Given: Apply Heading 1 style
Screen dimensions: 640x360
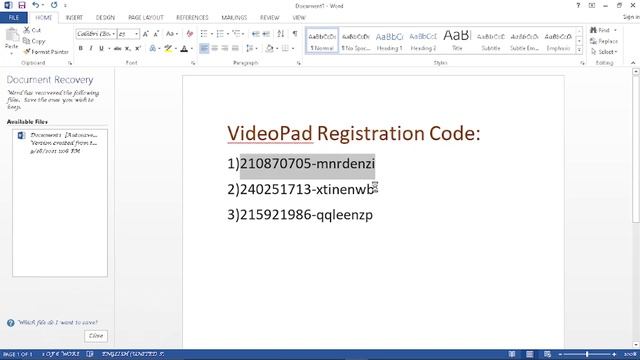Looking at the screenshot, I should click(389, 41).
